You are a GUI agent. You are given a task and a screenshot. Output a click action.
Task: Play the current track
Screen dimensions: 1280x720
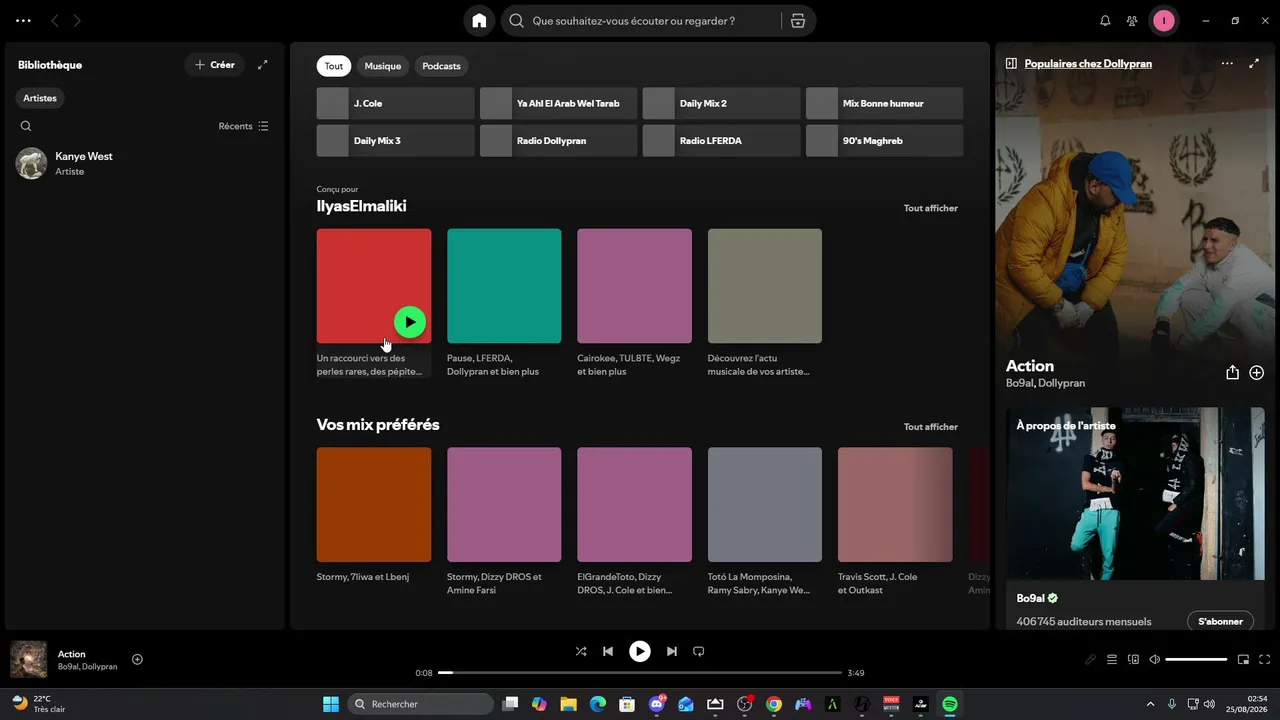(x=640, y=651)
